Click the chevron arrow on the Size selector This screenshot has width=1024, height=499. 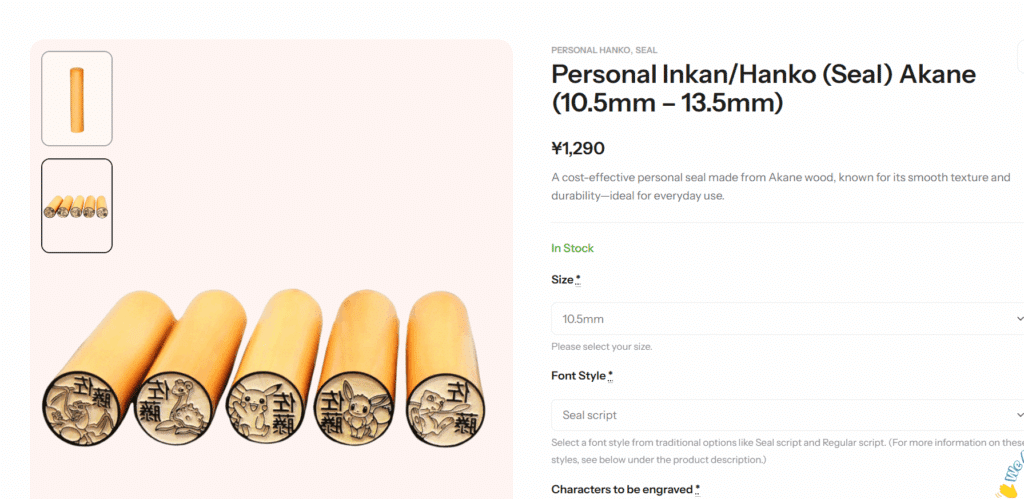1018,319
